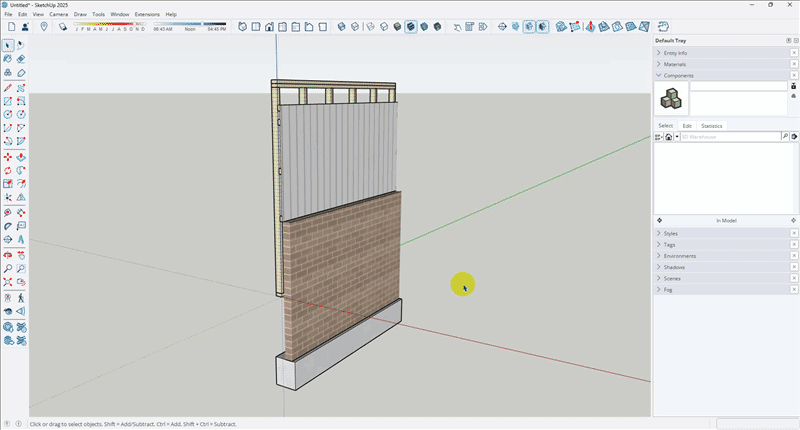Screen dimensions: 800x430
Task: Switch to the Statistics tab
Action: tap(711, 126)
